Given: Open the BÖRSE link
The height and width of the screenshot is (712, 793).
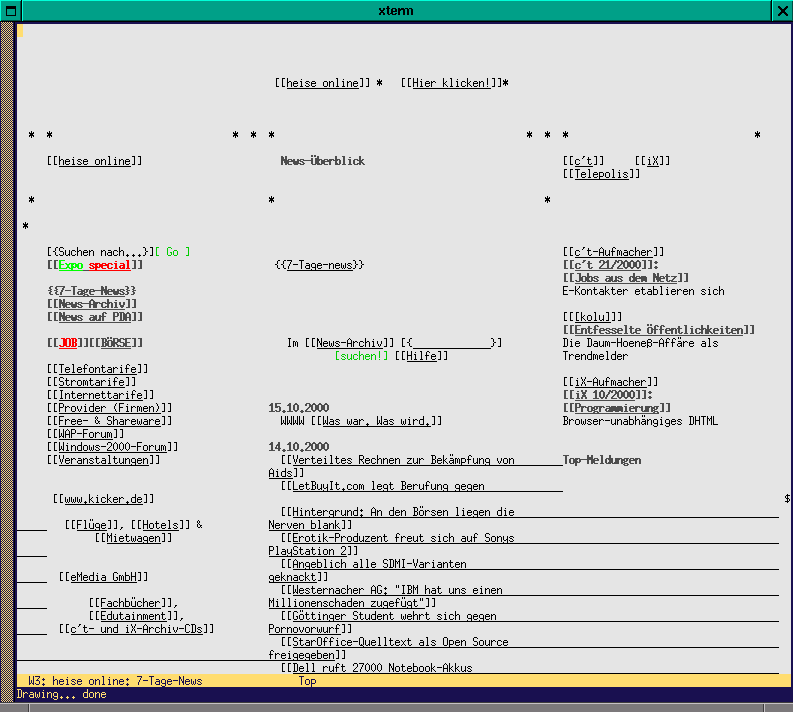Looking at the screenshot, I should pyautogui.click(x=116, y=343).
